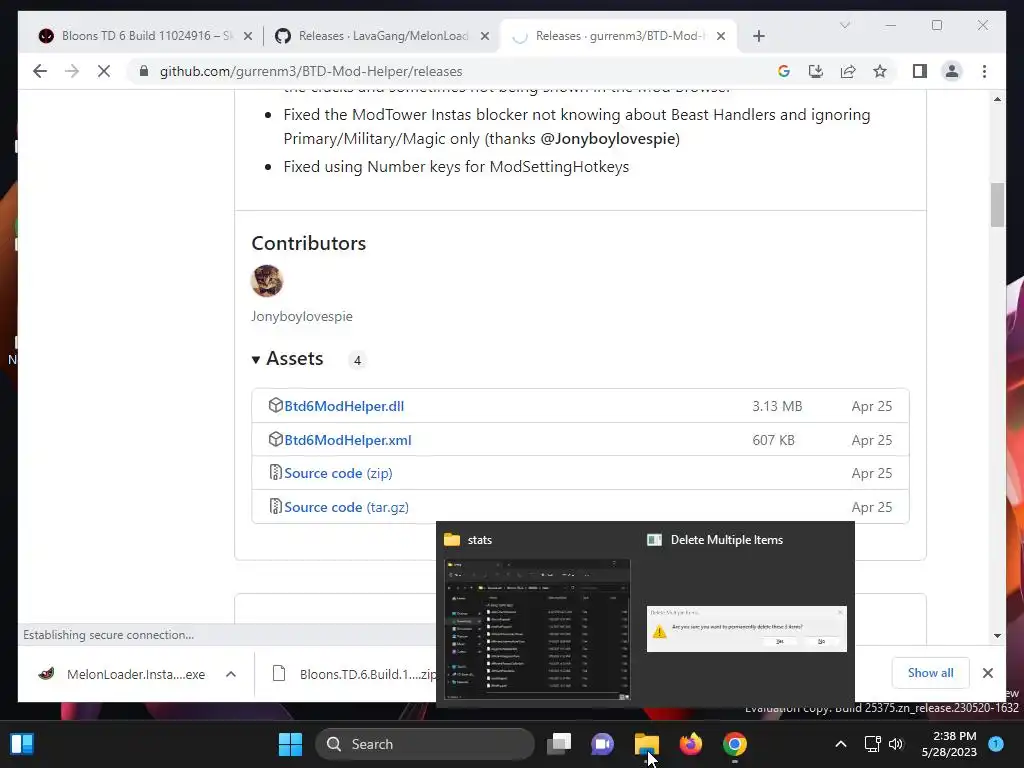Show all downloads
Screen dimensions: 1024x768
[930, 673]
